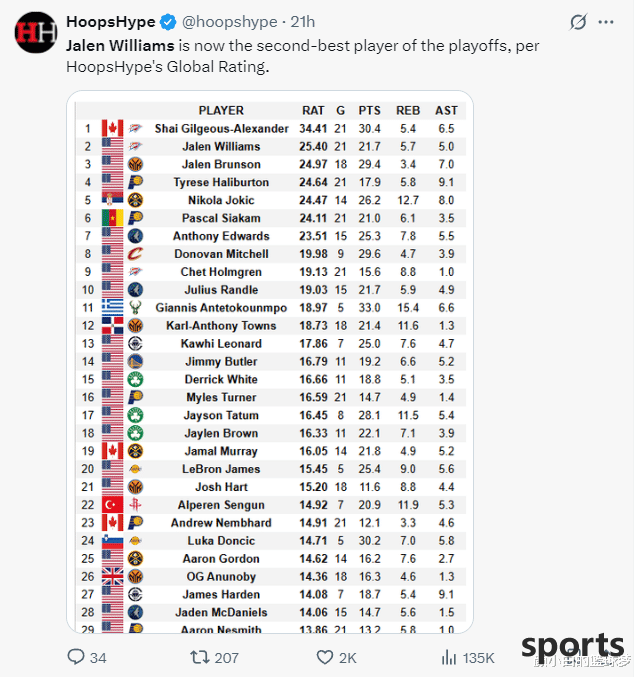The width and height of the screenshot is (639, 677).
Task: Click the Canada flag beside Shai Gilgeous-Alexander
Action: [x=113, y=128]
